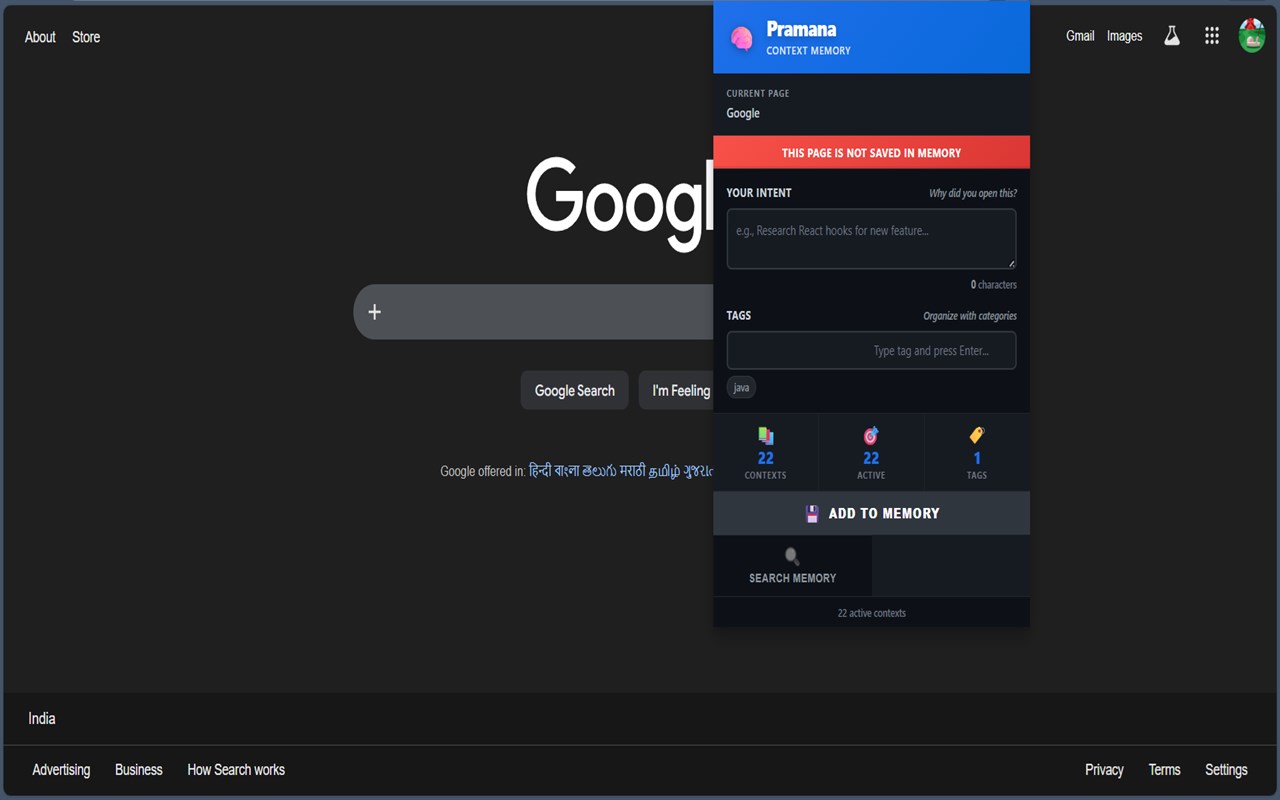Click the Search Memory magnifier icon

[792, 556]
